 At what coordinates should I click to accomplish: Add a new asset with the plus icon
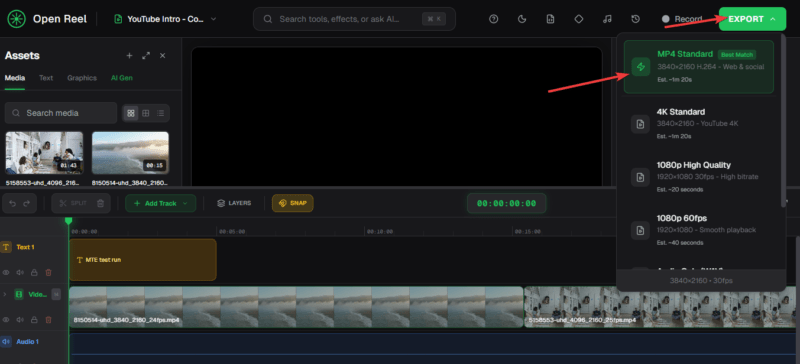tap(130, 56)
